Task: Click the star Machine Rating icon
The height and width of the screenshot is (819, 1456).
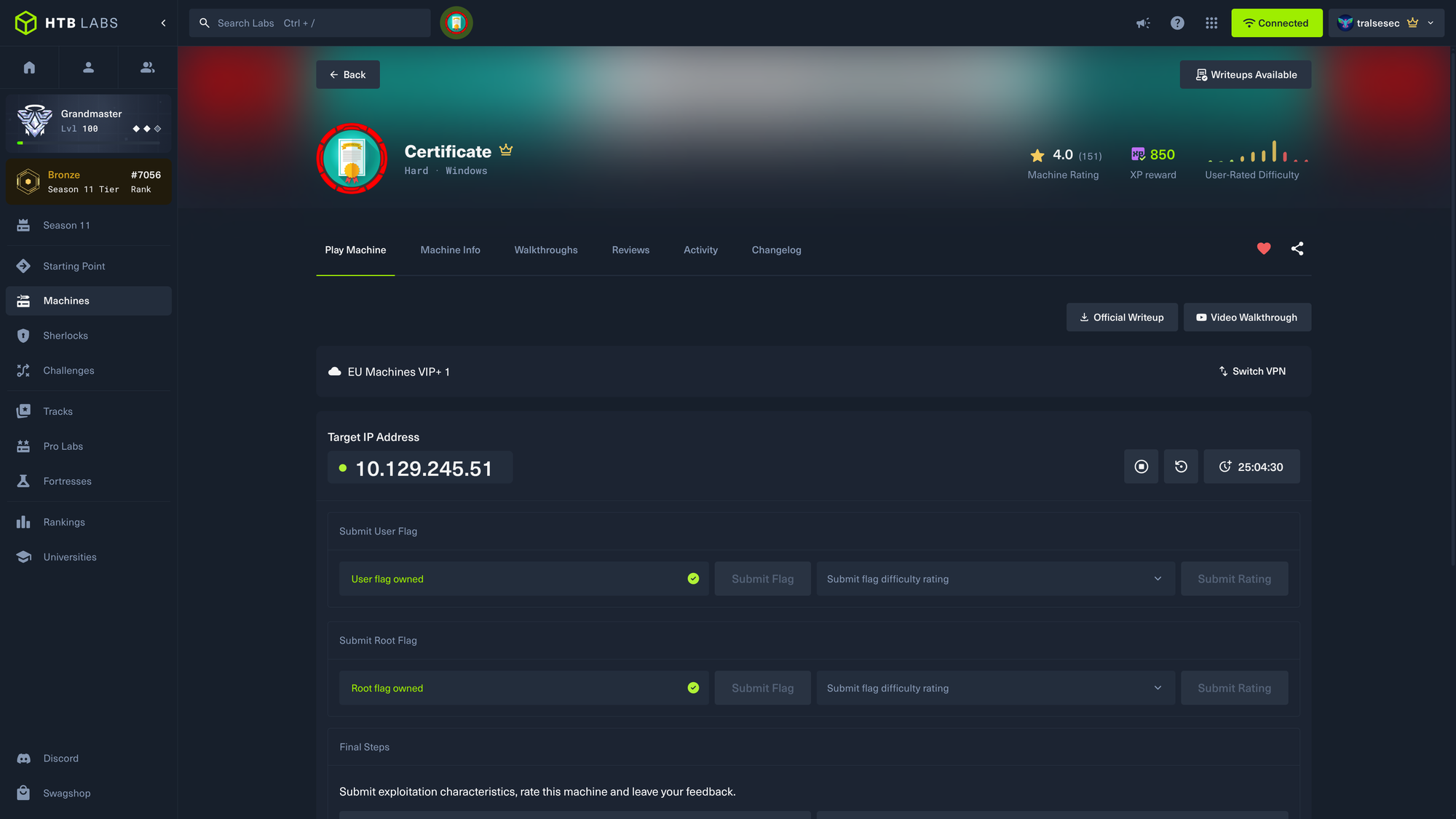Action: (1037, 155)
